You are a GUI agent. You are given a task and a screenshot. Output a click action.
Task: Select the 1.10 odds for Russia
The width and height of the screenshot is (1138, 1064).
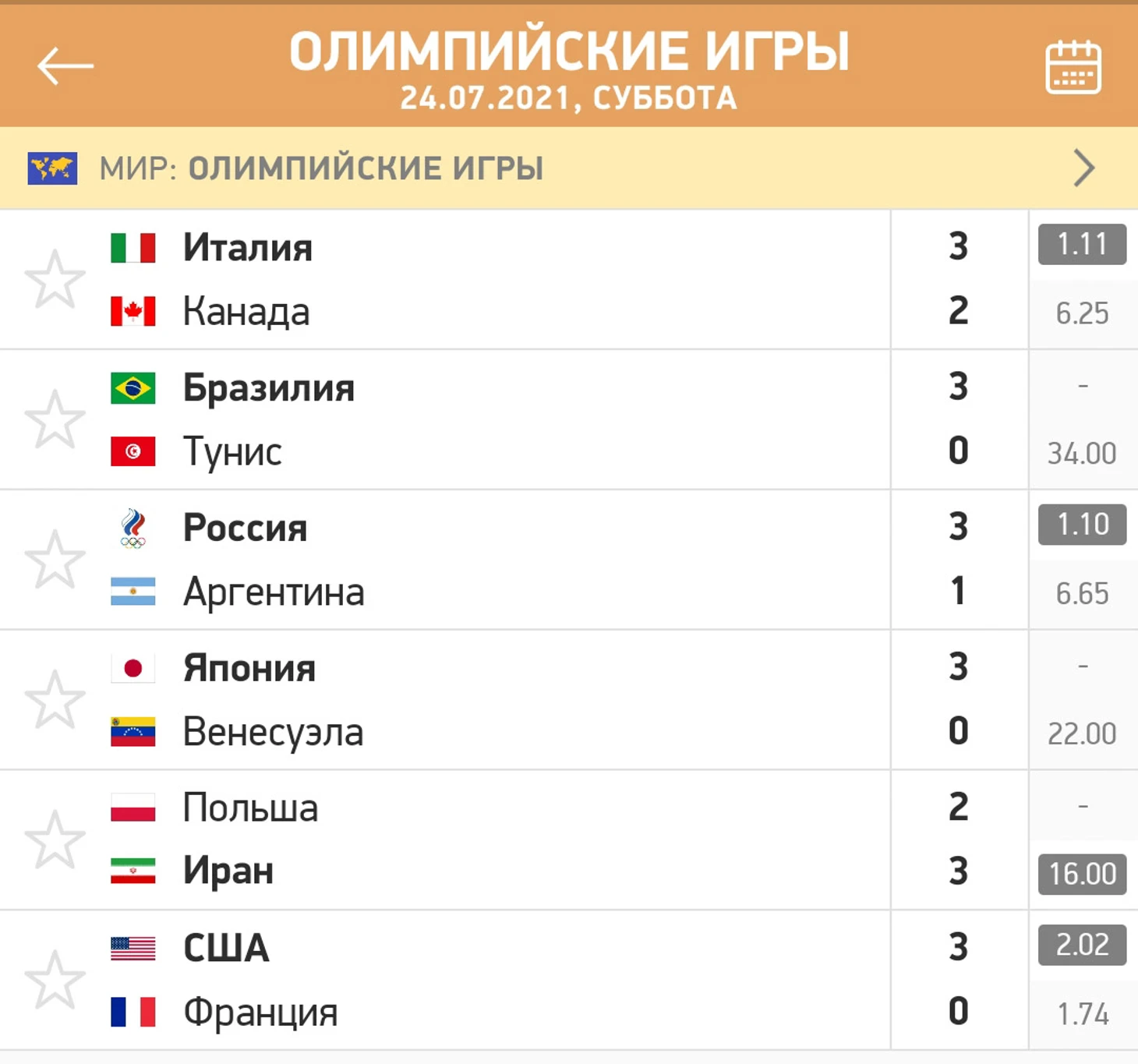click(1082, 525)
